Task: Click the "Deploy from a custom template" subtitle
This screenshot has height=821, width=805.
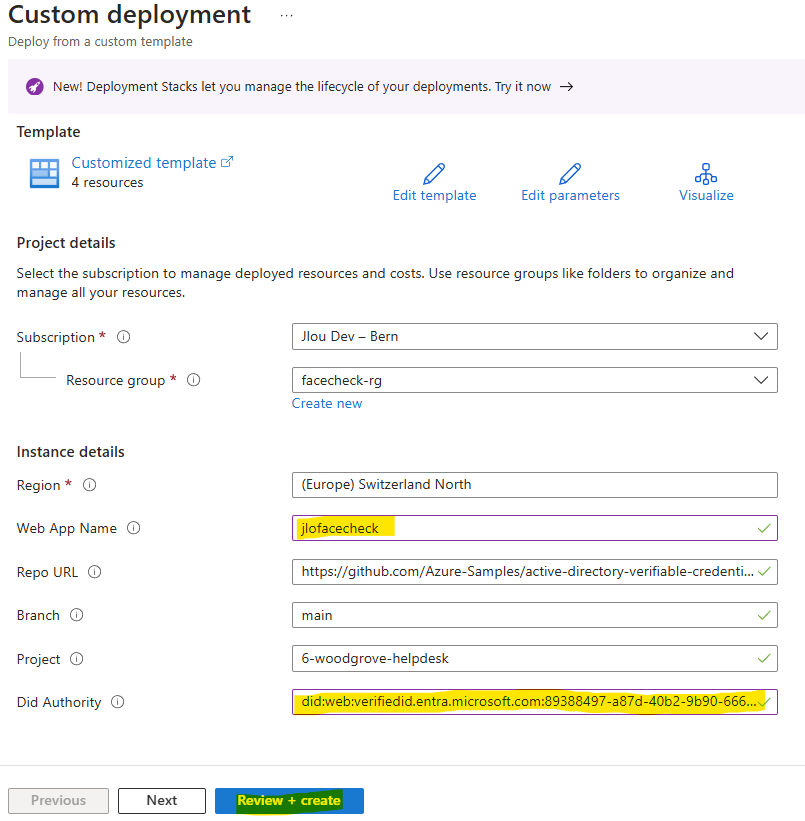Action: 100,42
